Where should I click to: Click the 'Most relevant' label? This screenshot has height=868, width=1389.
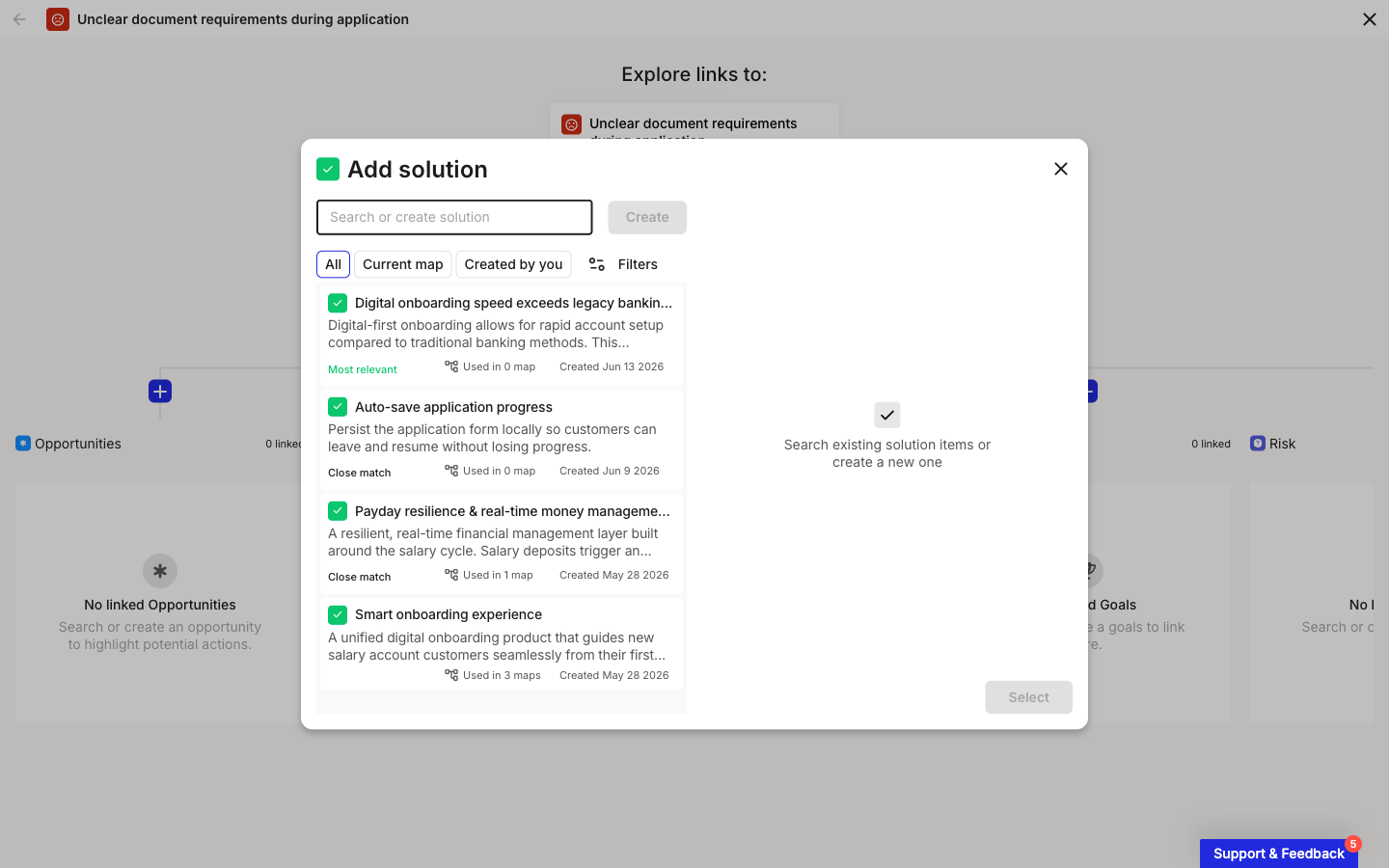click(363, 369)
